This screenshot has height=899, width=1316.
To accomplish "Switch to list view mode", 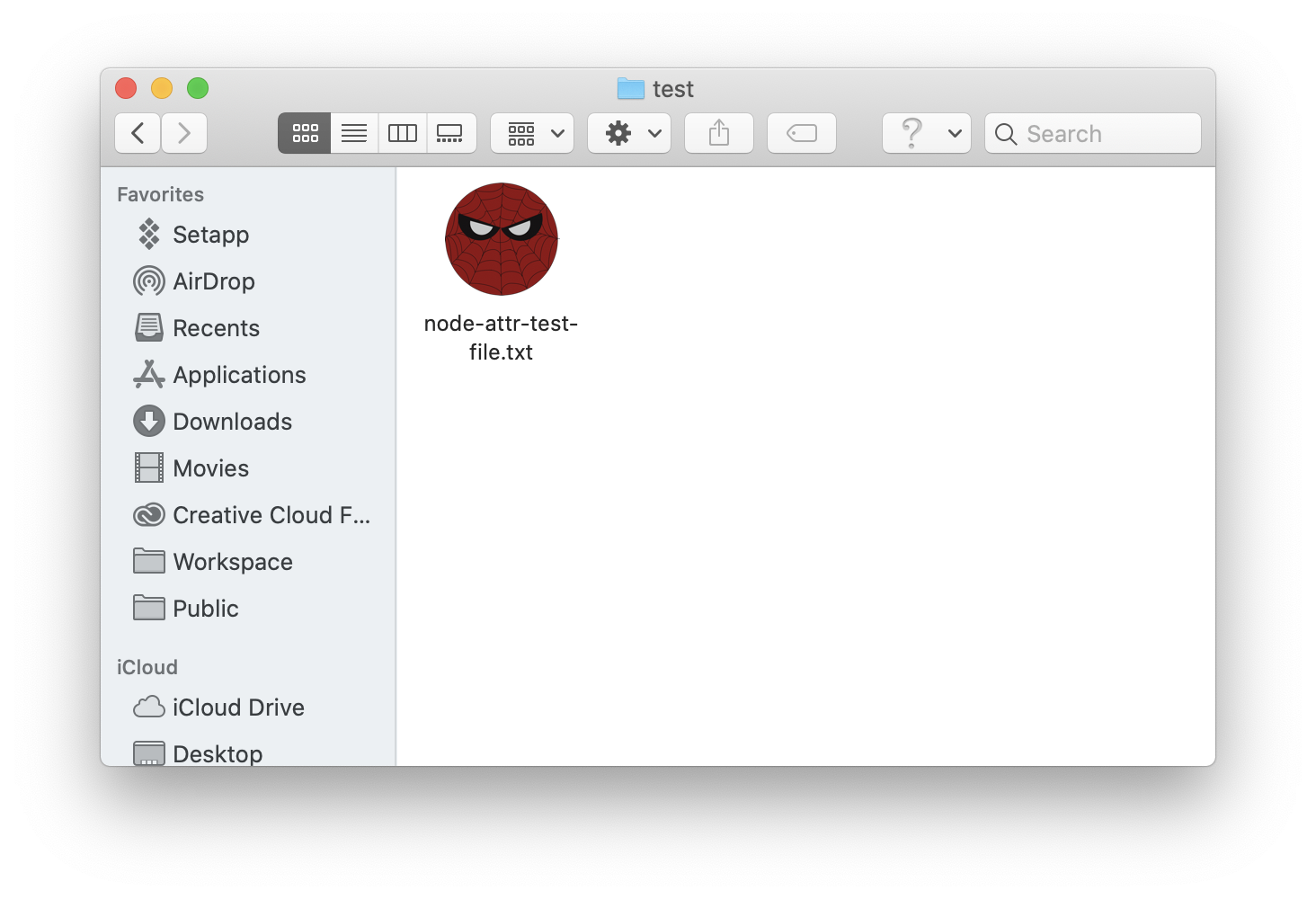I will pyautogui.click(x=354, y=134).
